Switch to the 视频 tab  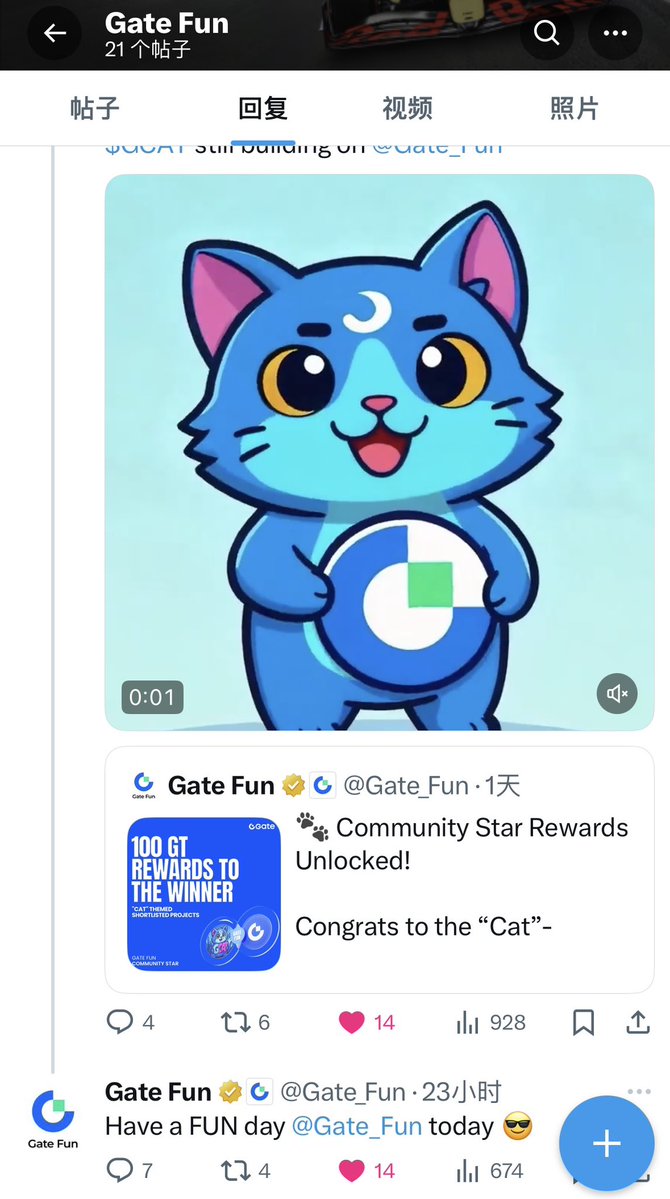point(407,109)
